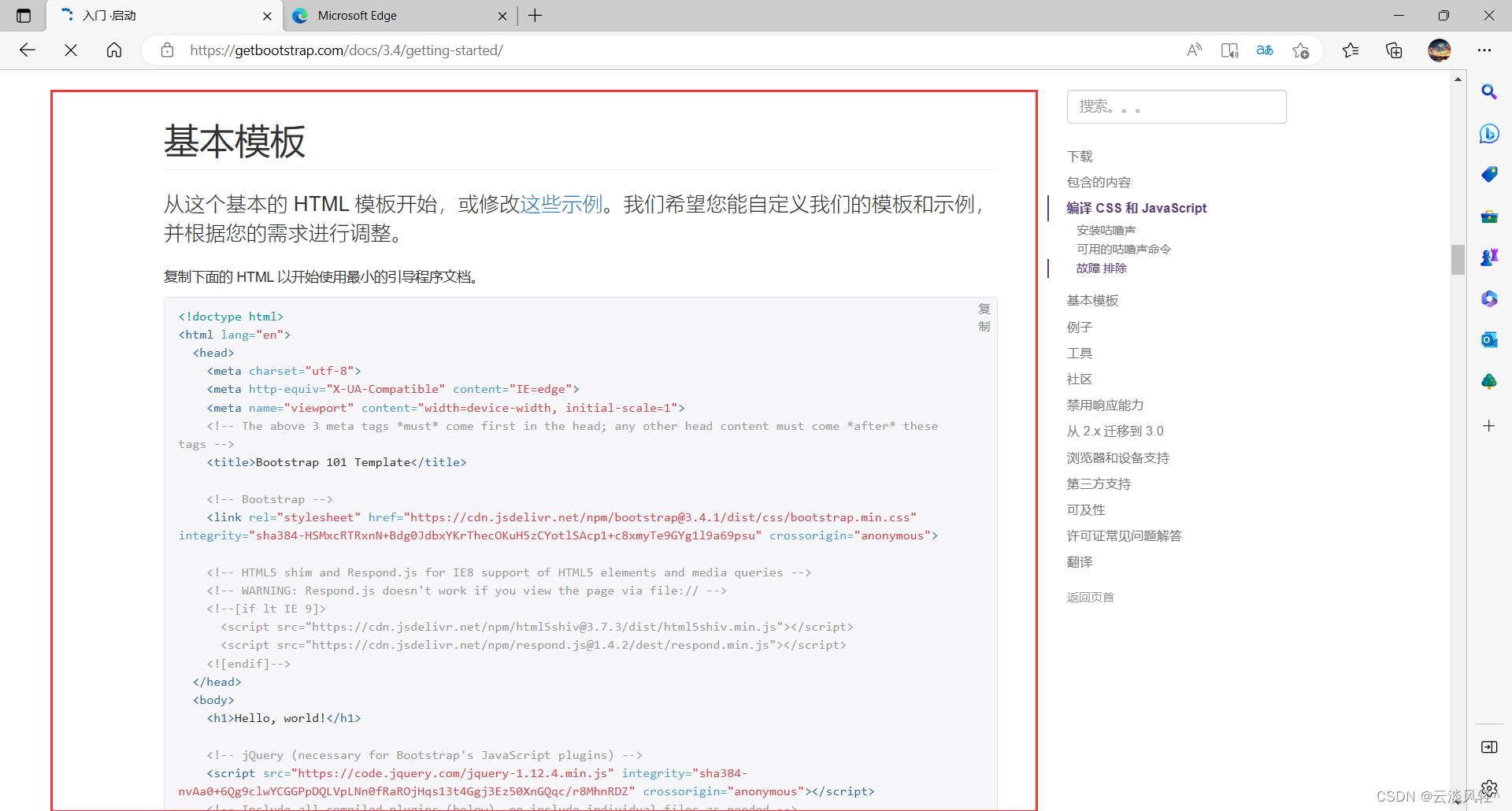This screenshot has width=1512, height=811.
Task: Open 可用的咕噜声命令 subsection
Action: 1124,250
